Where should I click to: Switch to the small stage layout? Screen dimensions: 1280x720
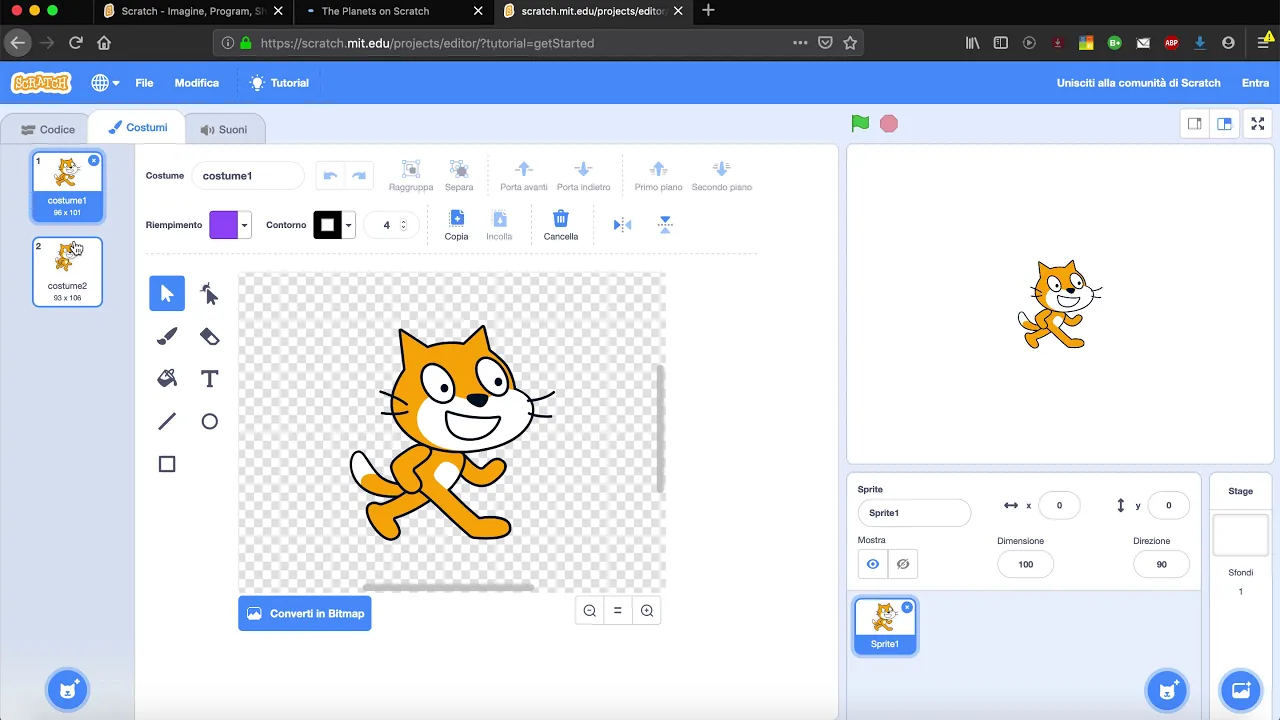1194,124
